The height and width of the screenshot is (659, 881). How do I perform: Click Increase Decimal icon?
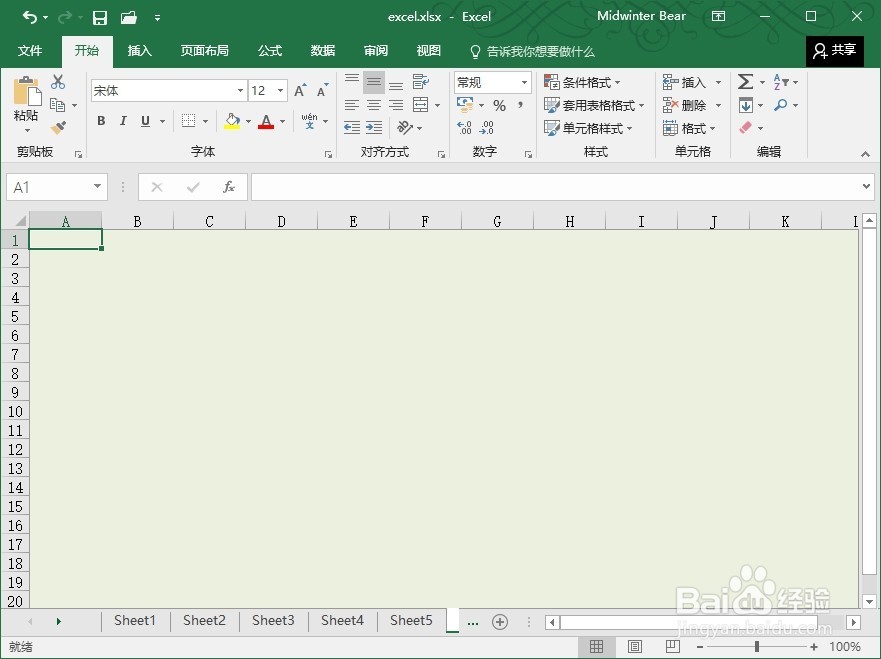(464, 128)
